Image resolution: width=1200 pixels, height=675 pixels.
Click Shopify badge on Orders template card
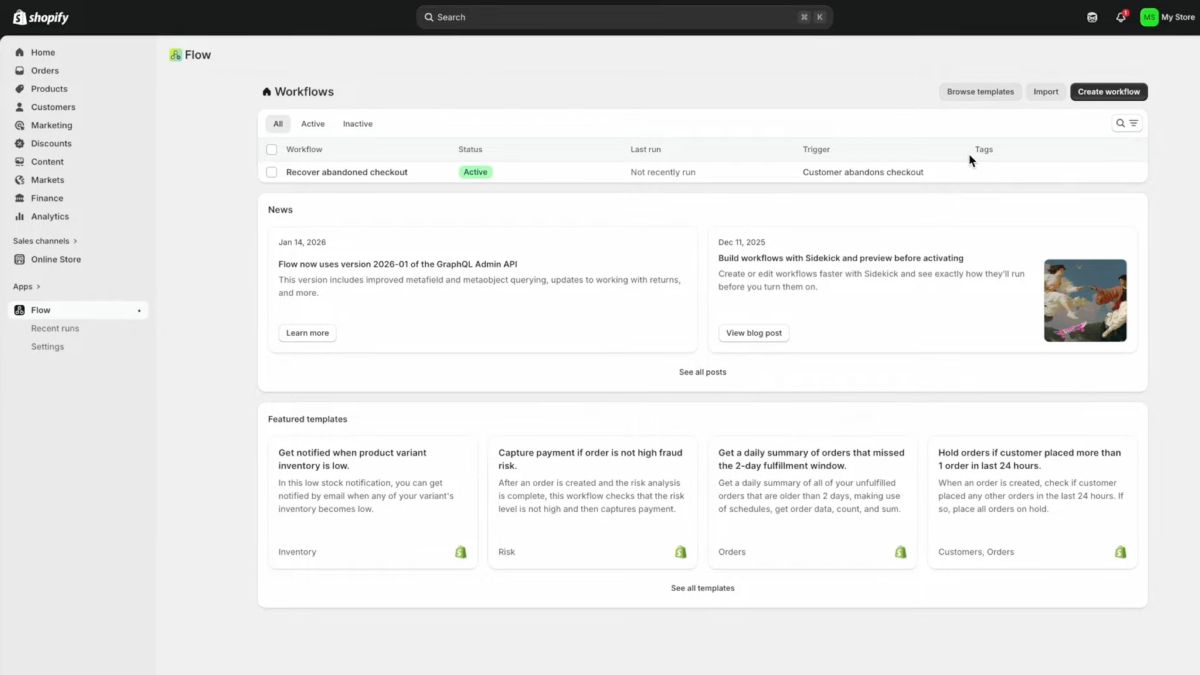click(x=901, y=552)
